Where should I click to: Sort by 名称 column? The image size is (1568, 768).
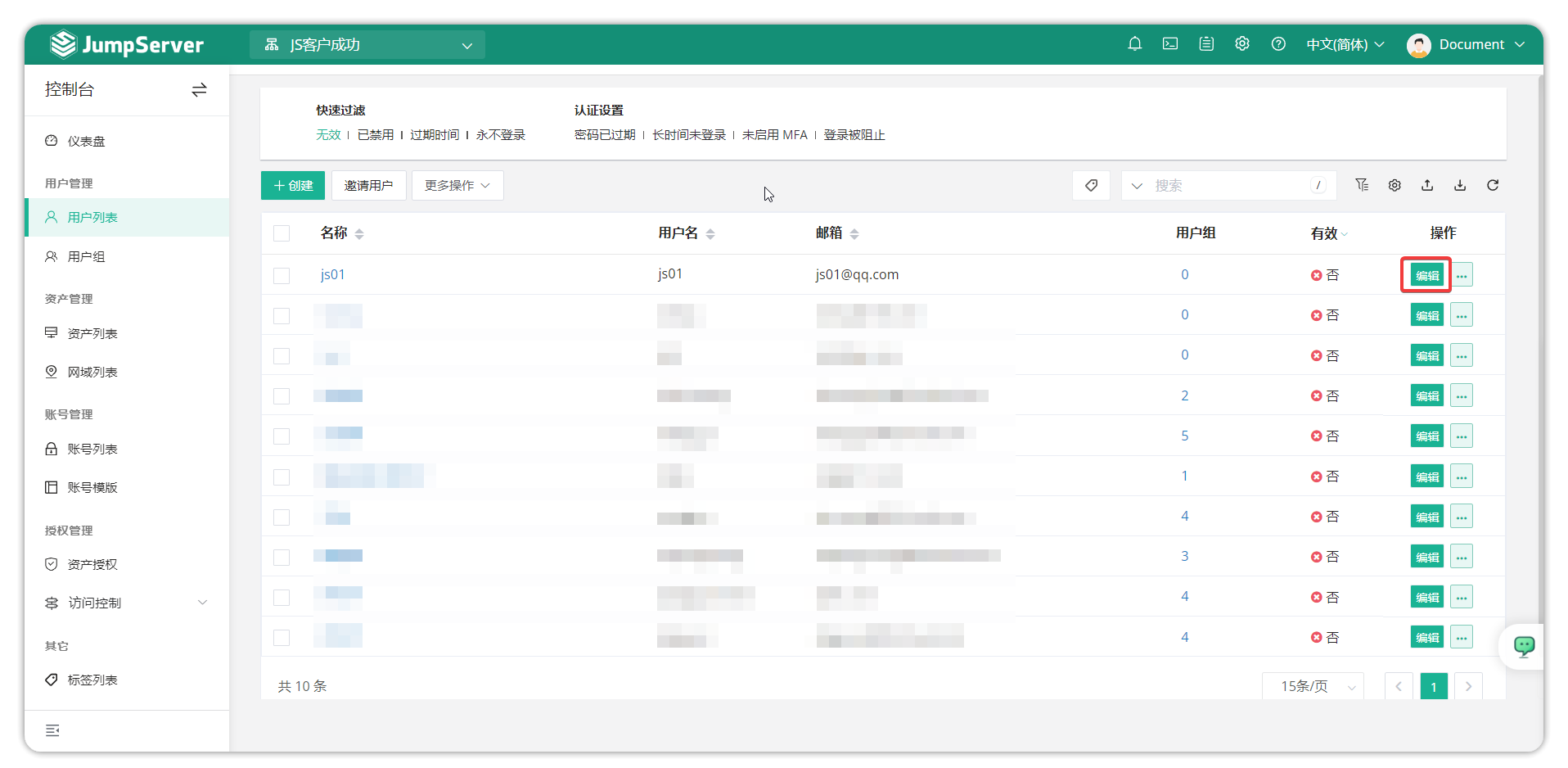[x=359, y=234]
